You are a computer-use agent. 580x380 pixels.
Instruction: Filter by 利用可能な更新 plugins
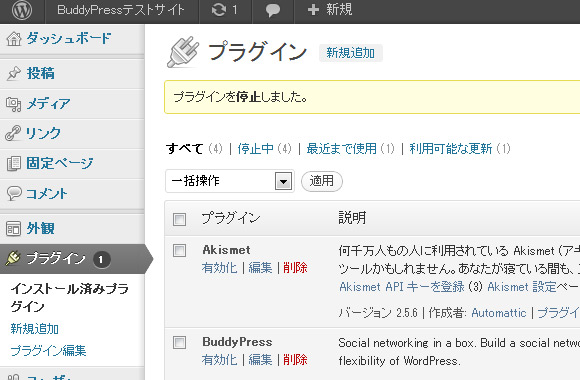pyautogui.click(x=451, y=149)
